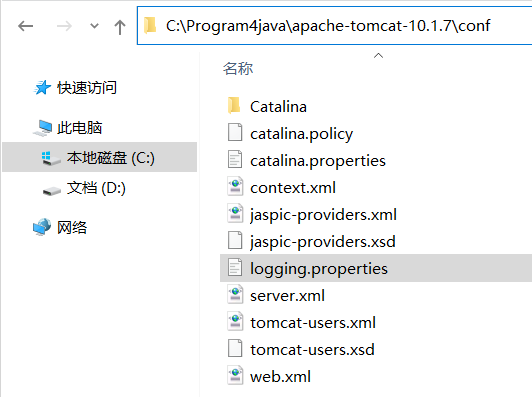Go up one folder level
Viewport: 532px width, 397px height.
click(120, 27)
